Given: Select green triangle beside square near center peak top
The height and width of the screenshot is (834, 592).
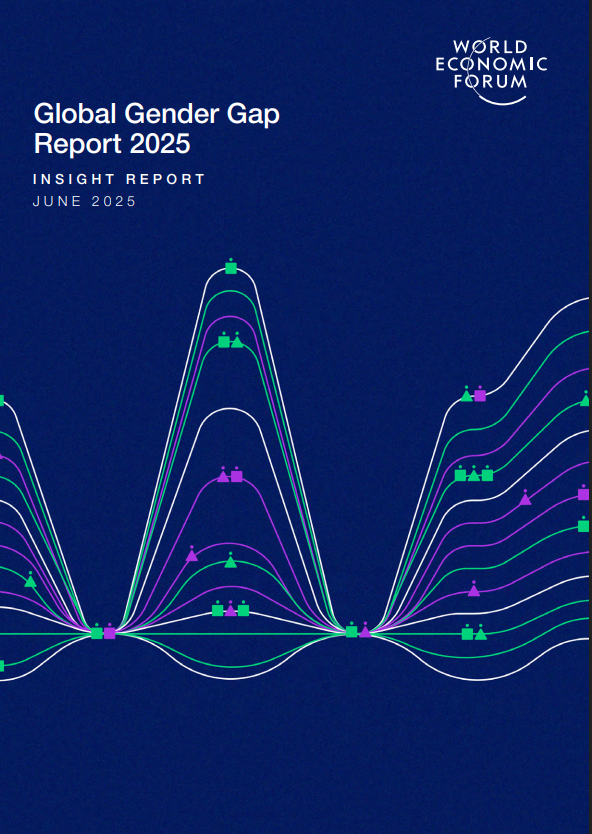Looking at the screenshot, I should [x=237, y=342].
